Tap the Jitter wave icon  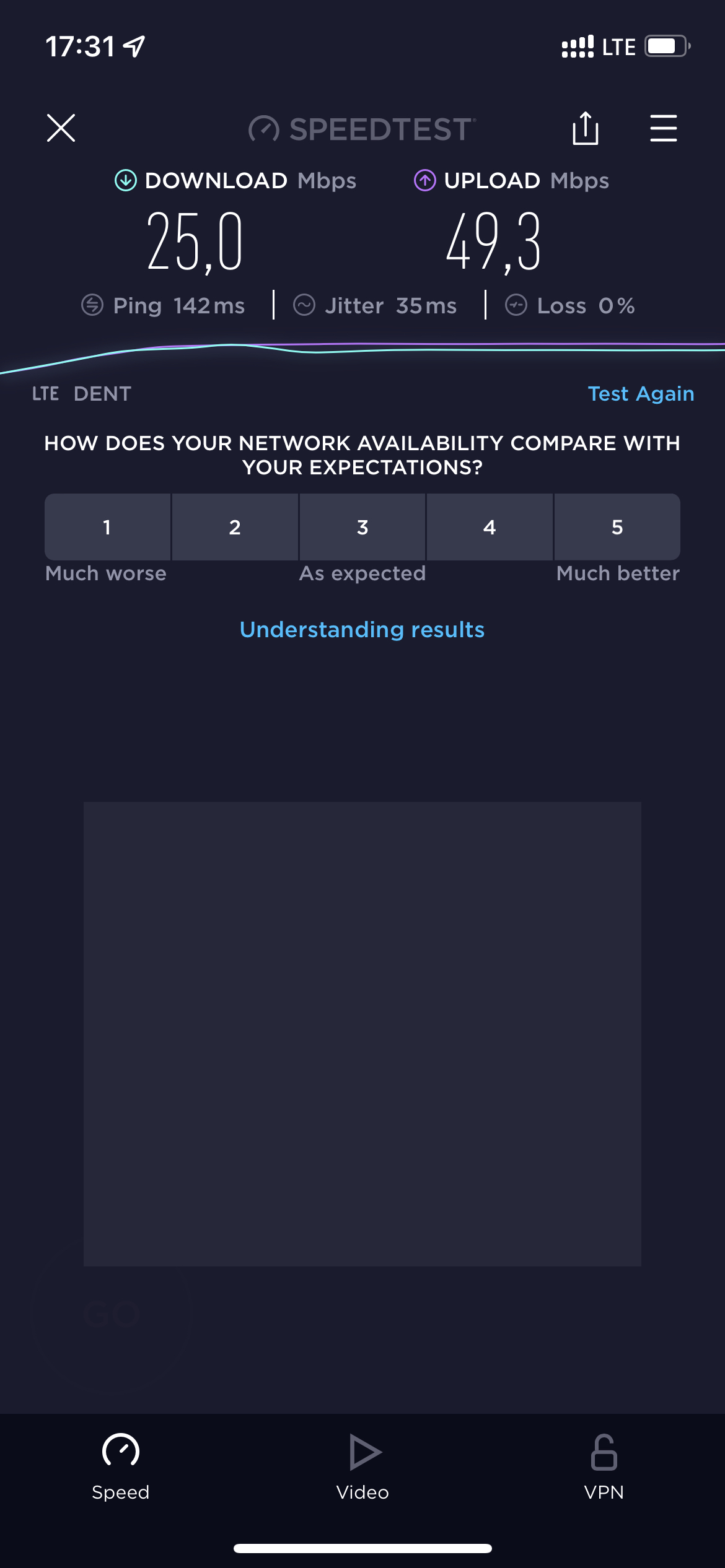pos(304,305)
